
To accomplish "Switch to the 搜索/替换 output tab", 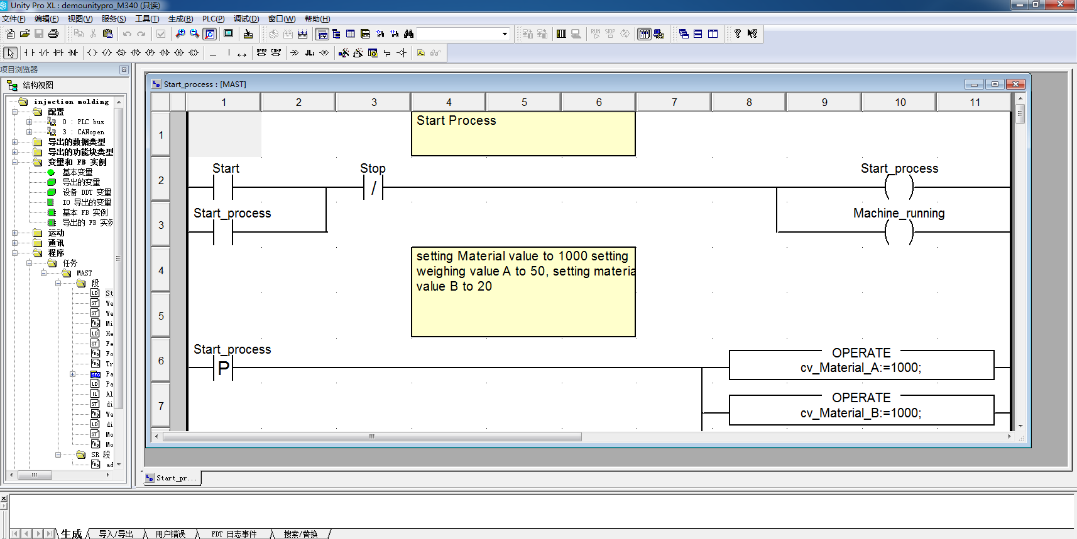I will coord(301,534).
